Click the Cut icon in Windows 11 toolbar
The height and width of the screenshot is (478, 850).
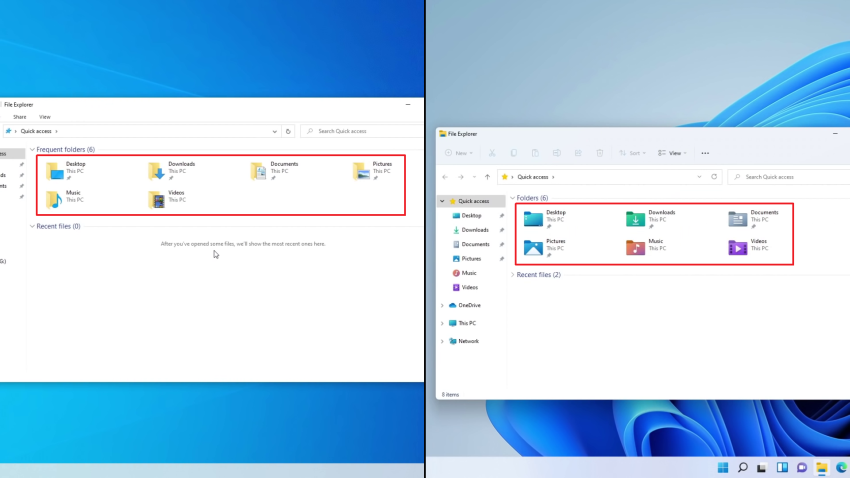492,153
